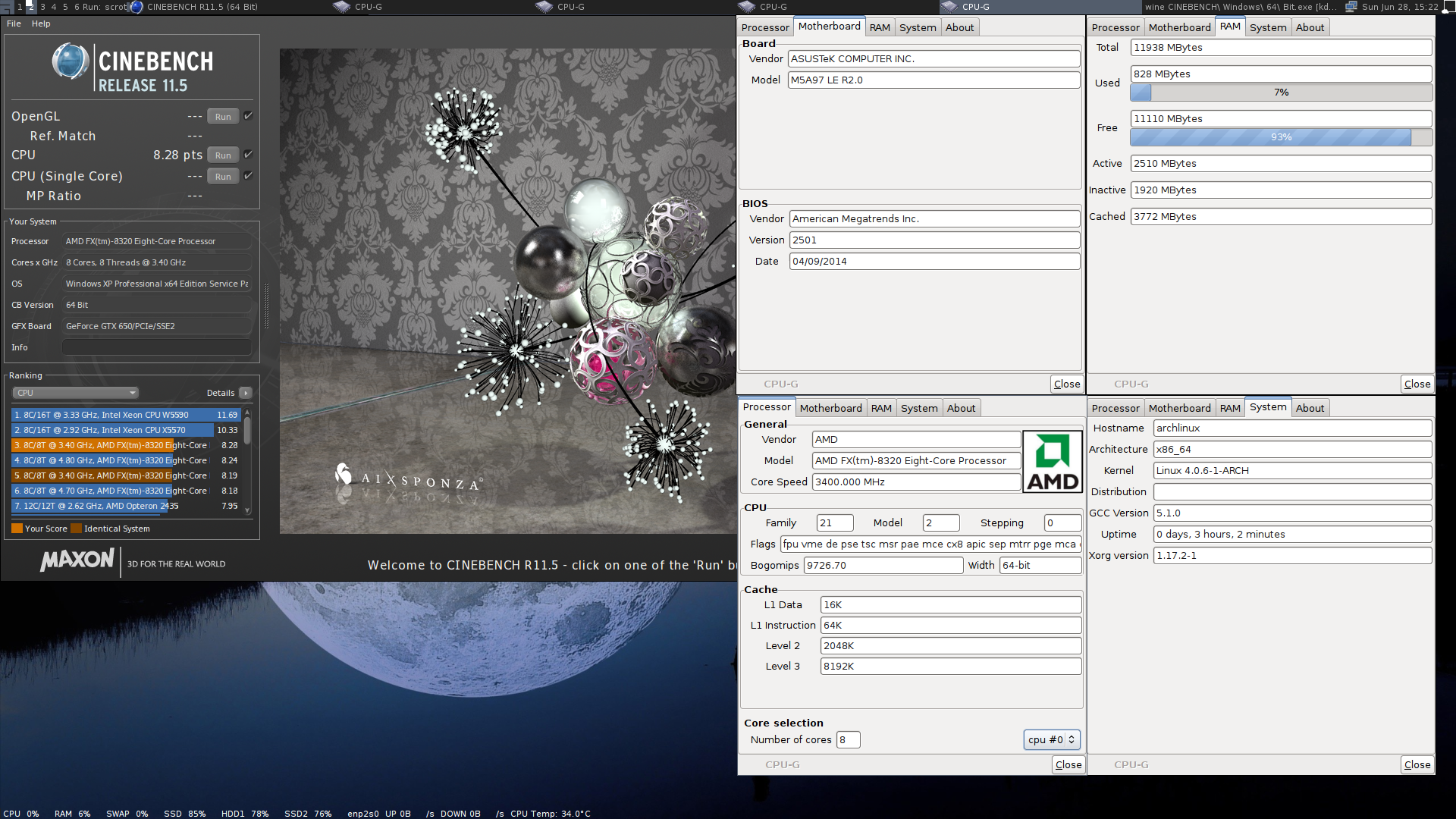The image size is (1456, 819).
Task: Run the OpenGL benchmark
Action: (223, 116)
